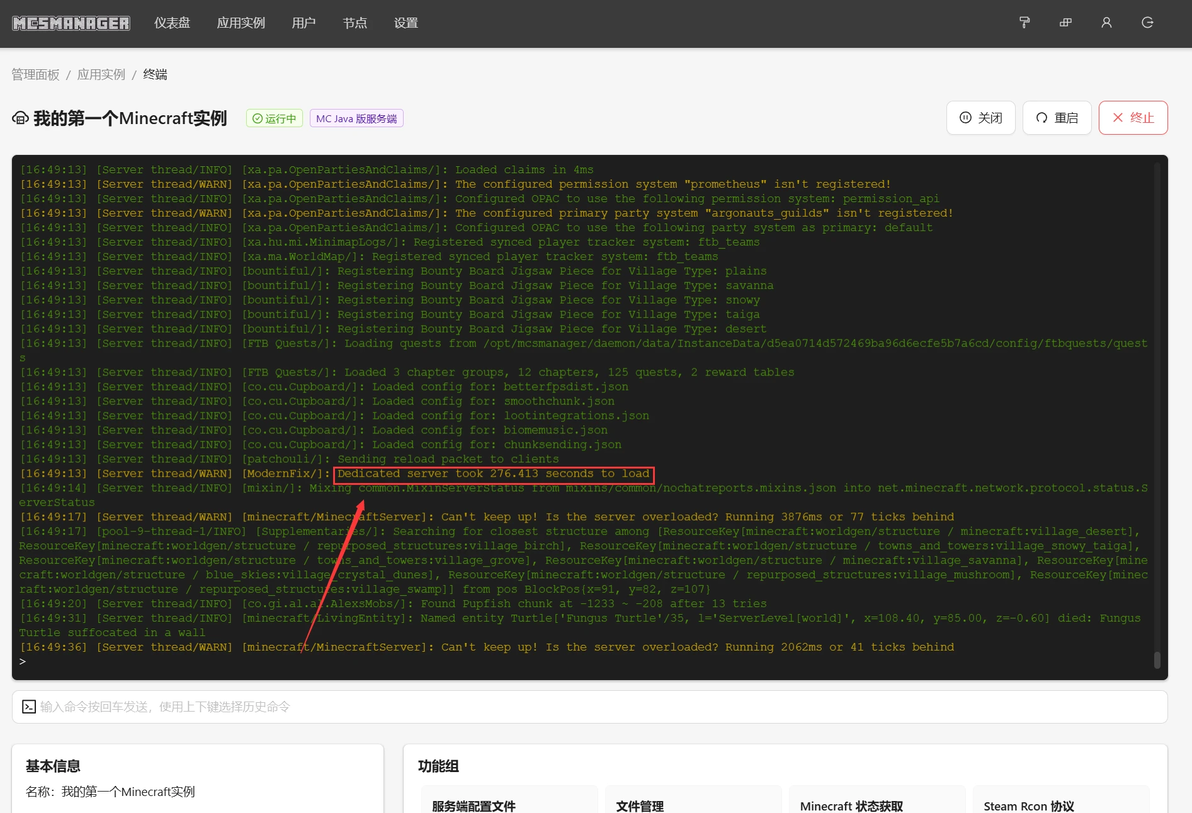Open the 仪表盘 dashboard menu
The width and height of the screenshot is (1192, 813).
point(172,23)
